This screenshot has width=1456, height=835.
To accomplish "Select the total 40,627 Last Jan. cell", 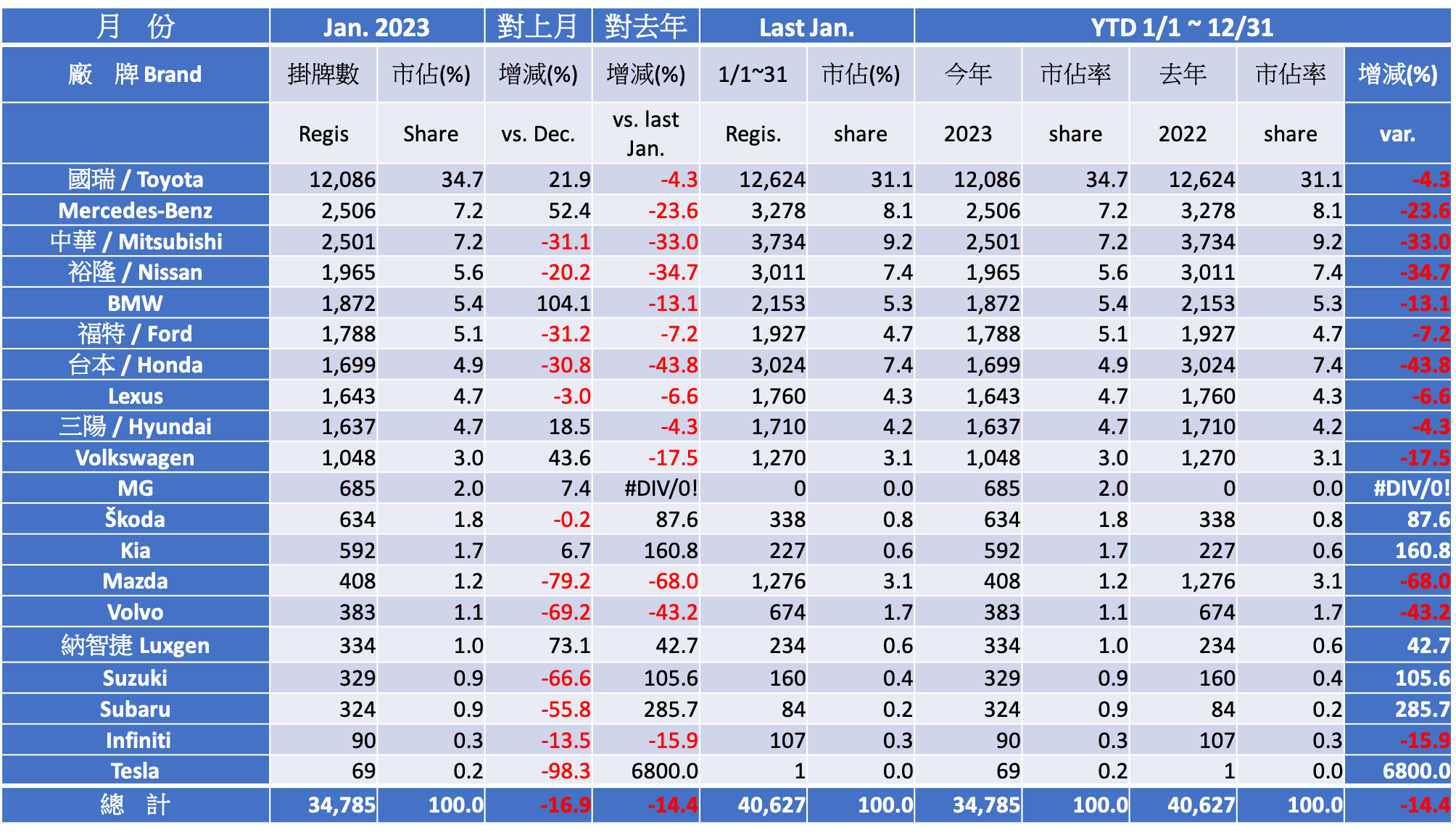I will (x=753, y=805).
